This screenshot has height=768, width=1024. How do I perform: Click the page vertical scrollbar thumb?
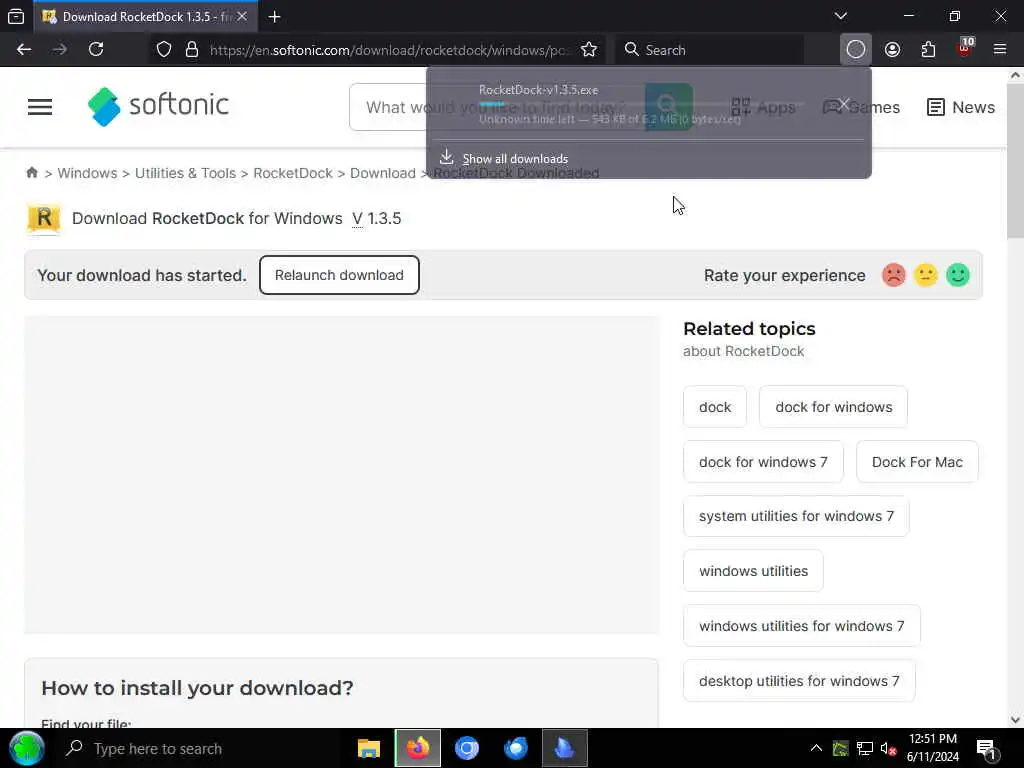tap(1015, 162)
